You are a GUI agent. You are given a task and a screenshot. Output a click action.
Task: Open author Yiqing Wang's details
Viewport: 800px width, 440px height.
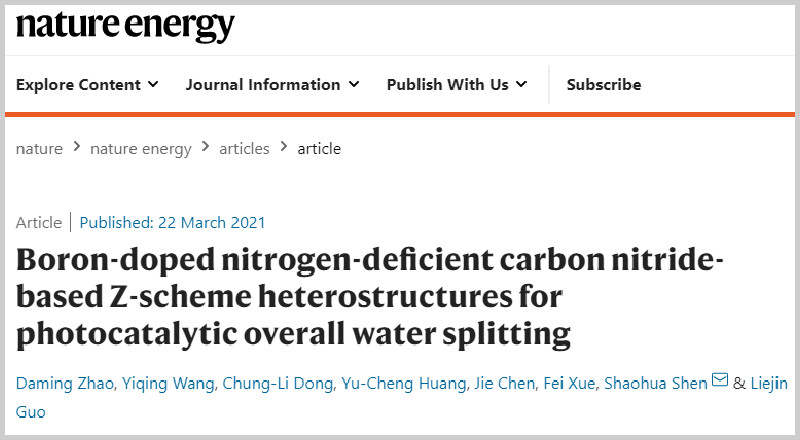tap(168, 384)
